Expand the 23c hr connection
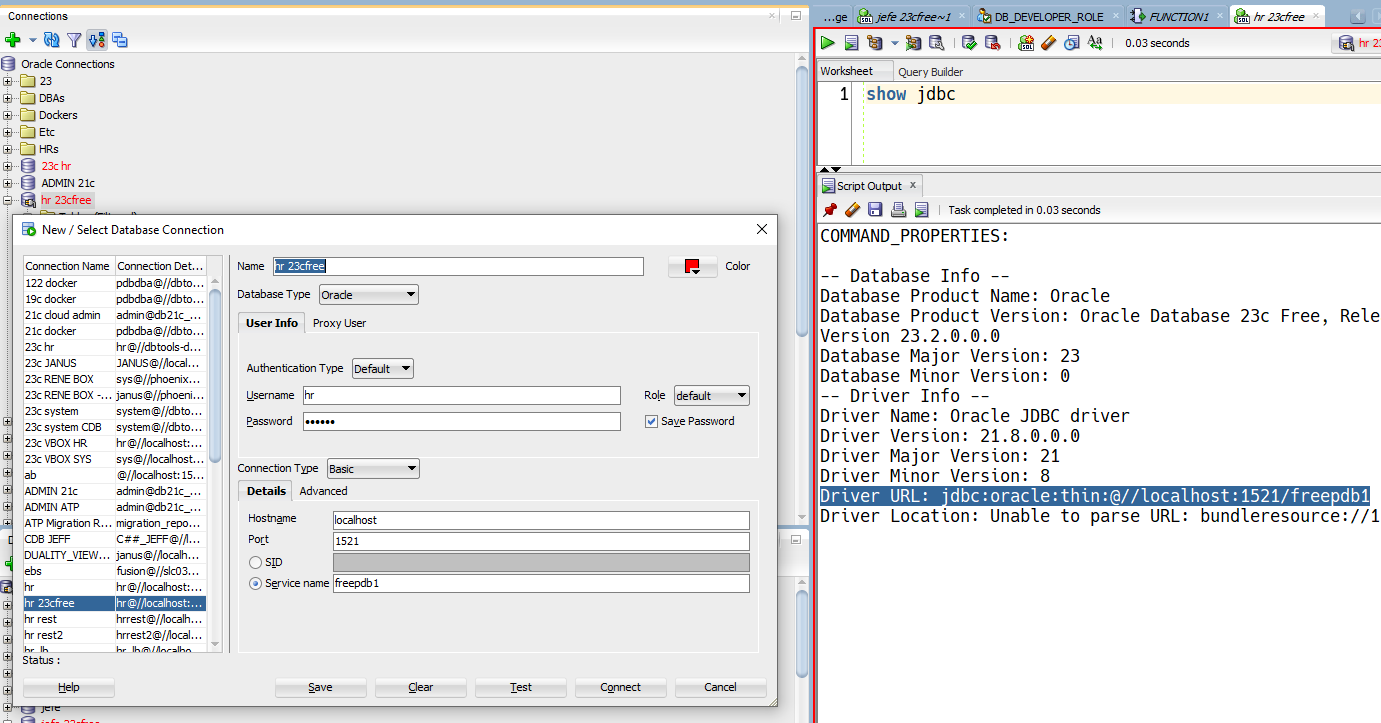The width and height of the screenshot is (1381, 723). [x=8, y=166]
